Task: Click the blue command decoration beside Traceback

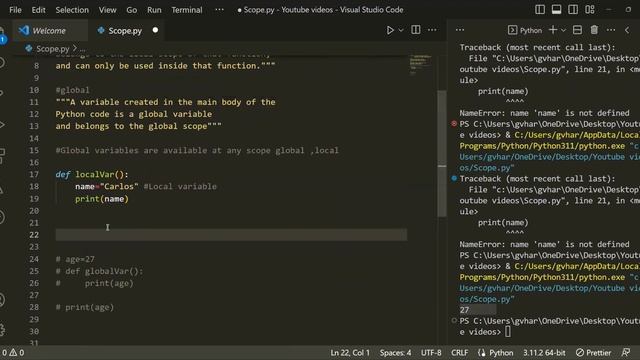Action: (454, 178)
